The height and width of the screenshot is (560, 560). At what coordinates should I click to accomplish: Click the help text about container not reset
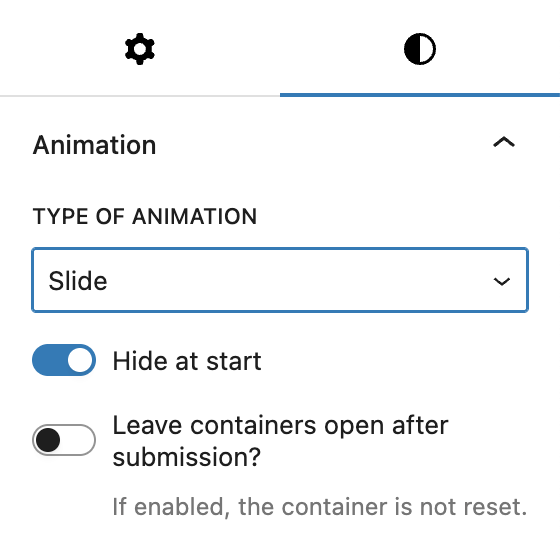point(320,507)
